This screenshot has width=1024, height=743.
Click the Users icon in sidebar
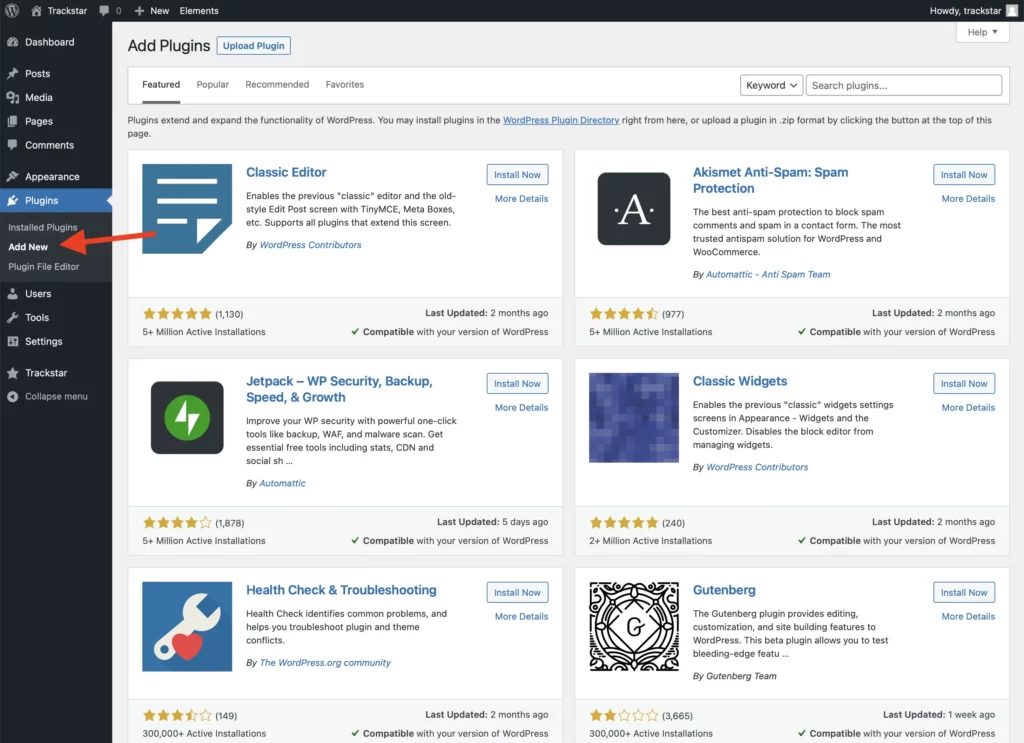pyautogui.click(x=12, y=294)
